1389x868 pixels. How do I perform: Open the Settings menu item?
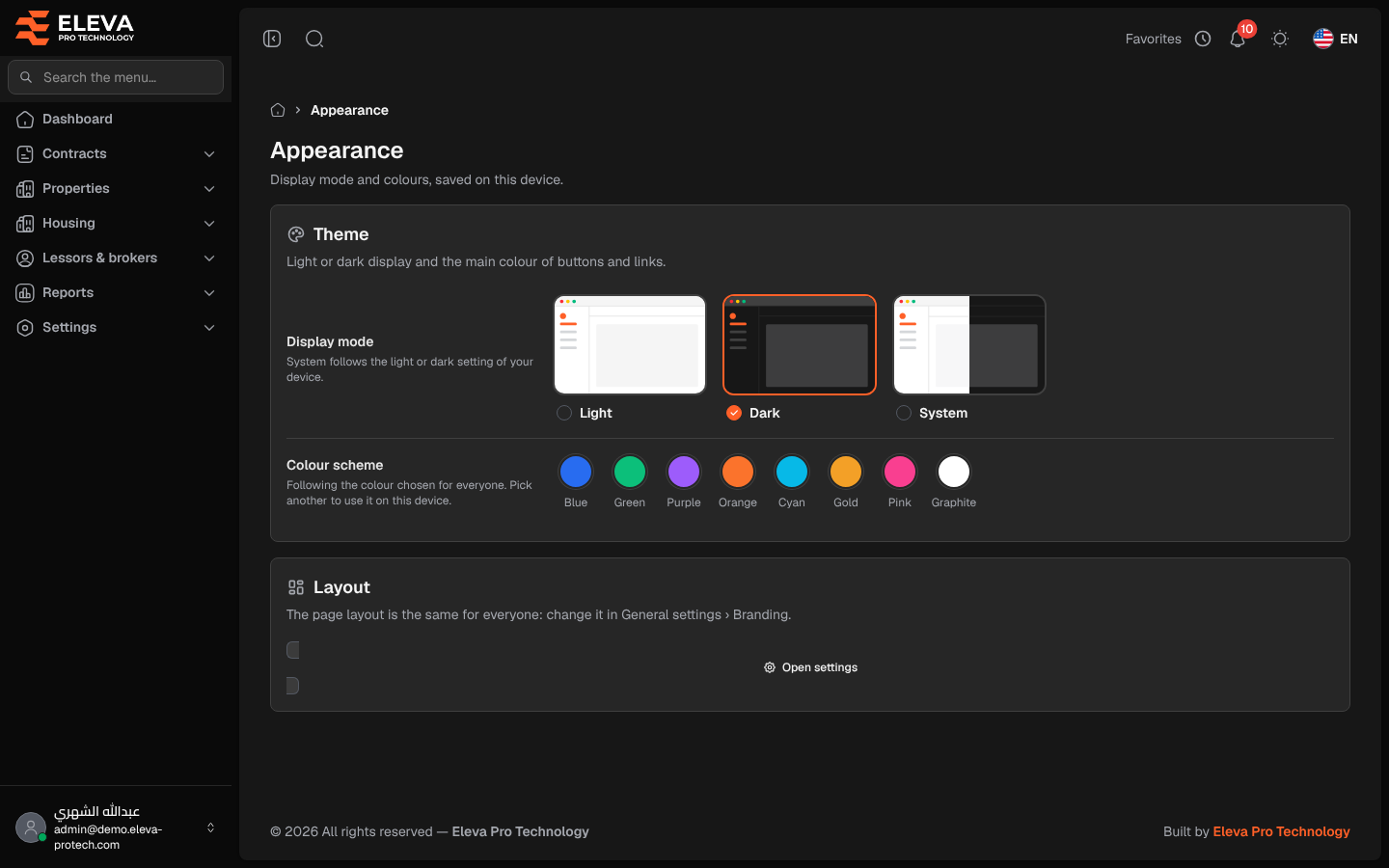(116, 327)
